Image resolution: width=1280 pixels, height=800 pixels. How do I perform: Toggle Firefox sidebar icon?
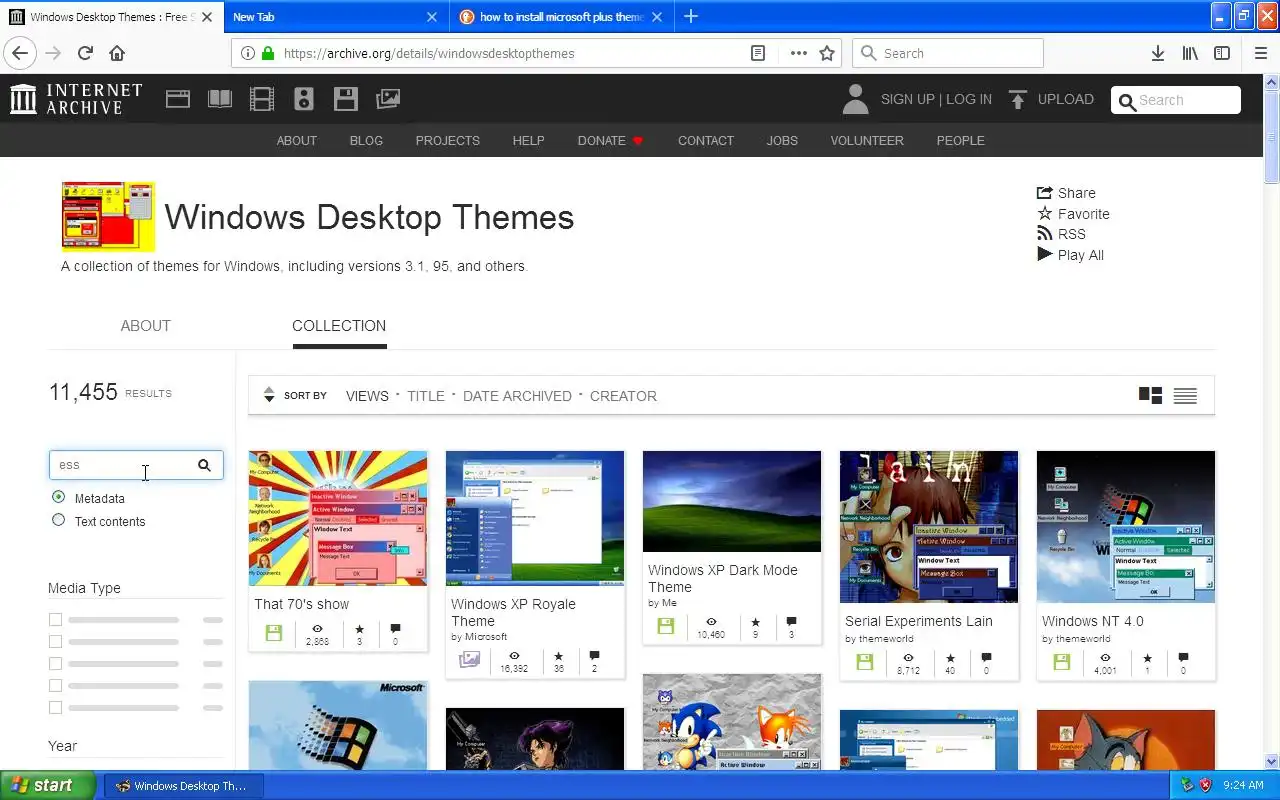click(x=1222, y=53)
